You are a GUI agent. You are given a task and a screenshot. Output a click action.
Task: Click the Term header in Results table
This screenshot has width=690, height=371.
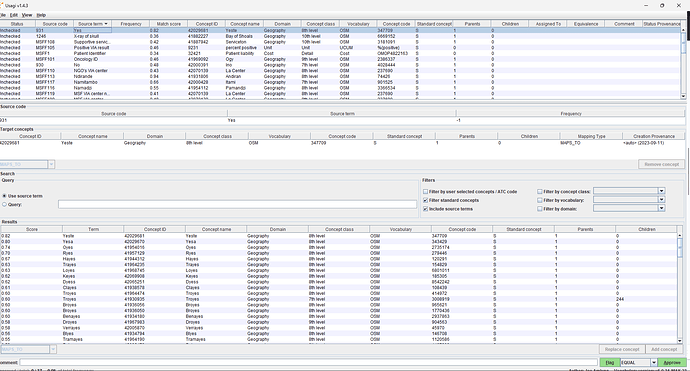pyautogui.click(x=93, y=229)
